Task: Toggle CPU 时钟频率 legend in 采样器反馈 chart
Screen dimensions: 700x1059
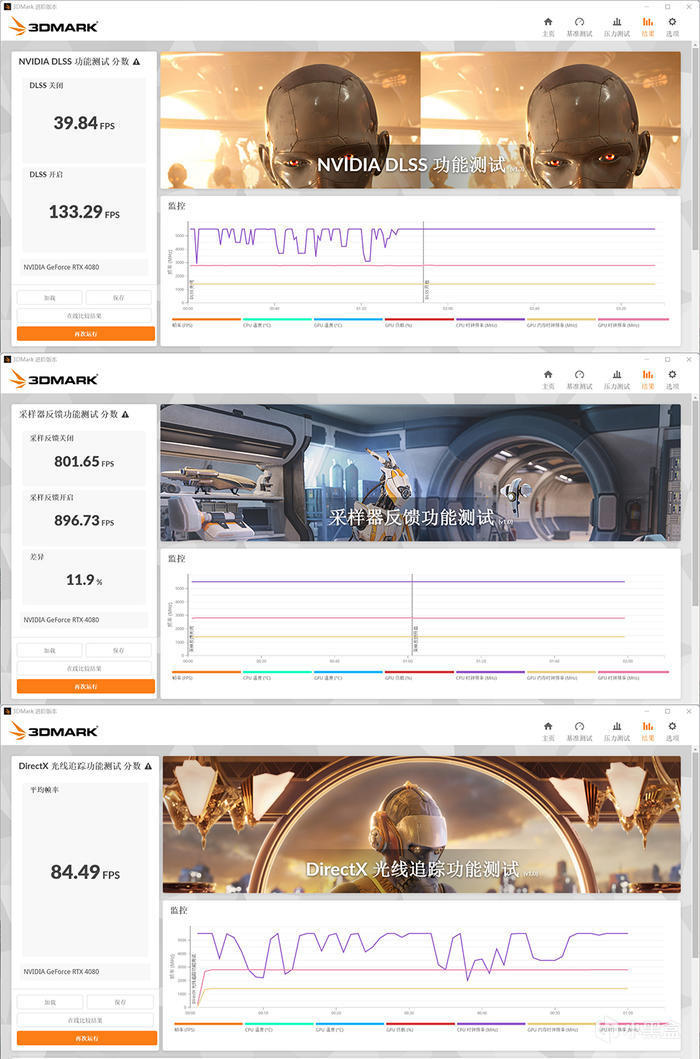Action: pyautogui.click(x=490, y=675)
